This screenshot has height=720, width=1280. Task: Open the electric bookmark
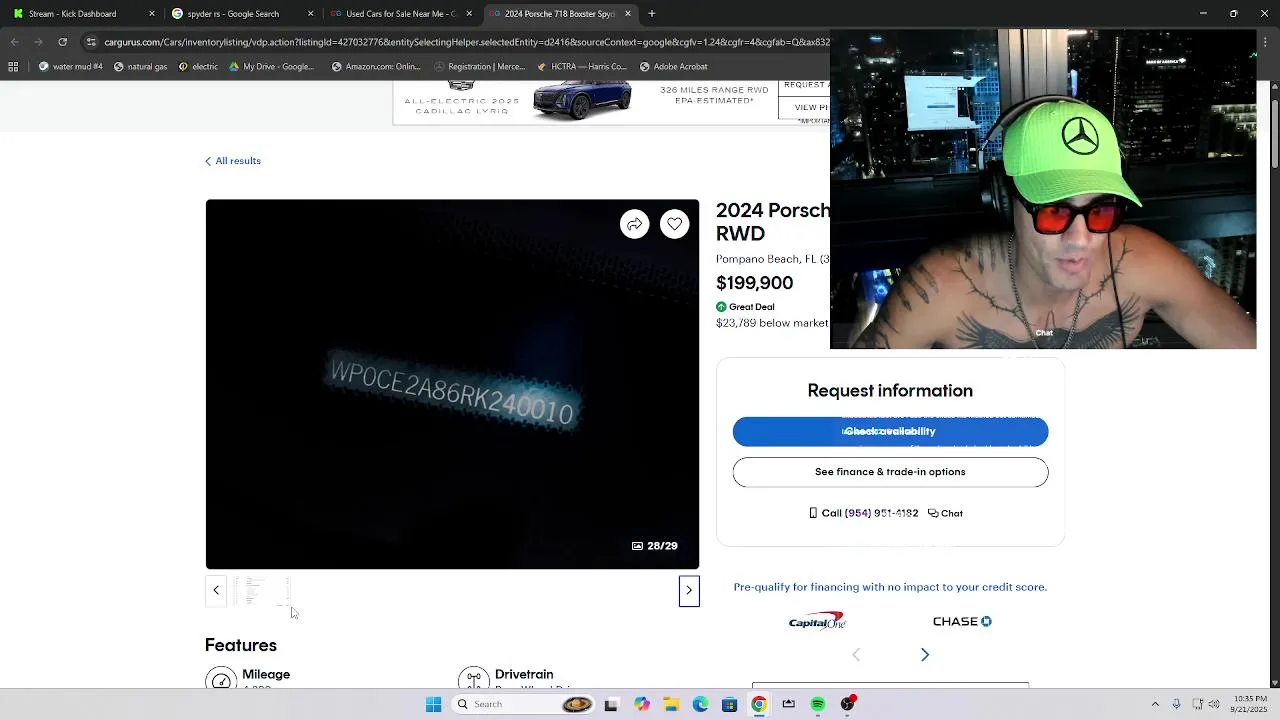pyautogui.click(x=198, y=67)
